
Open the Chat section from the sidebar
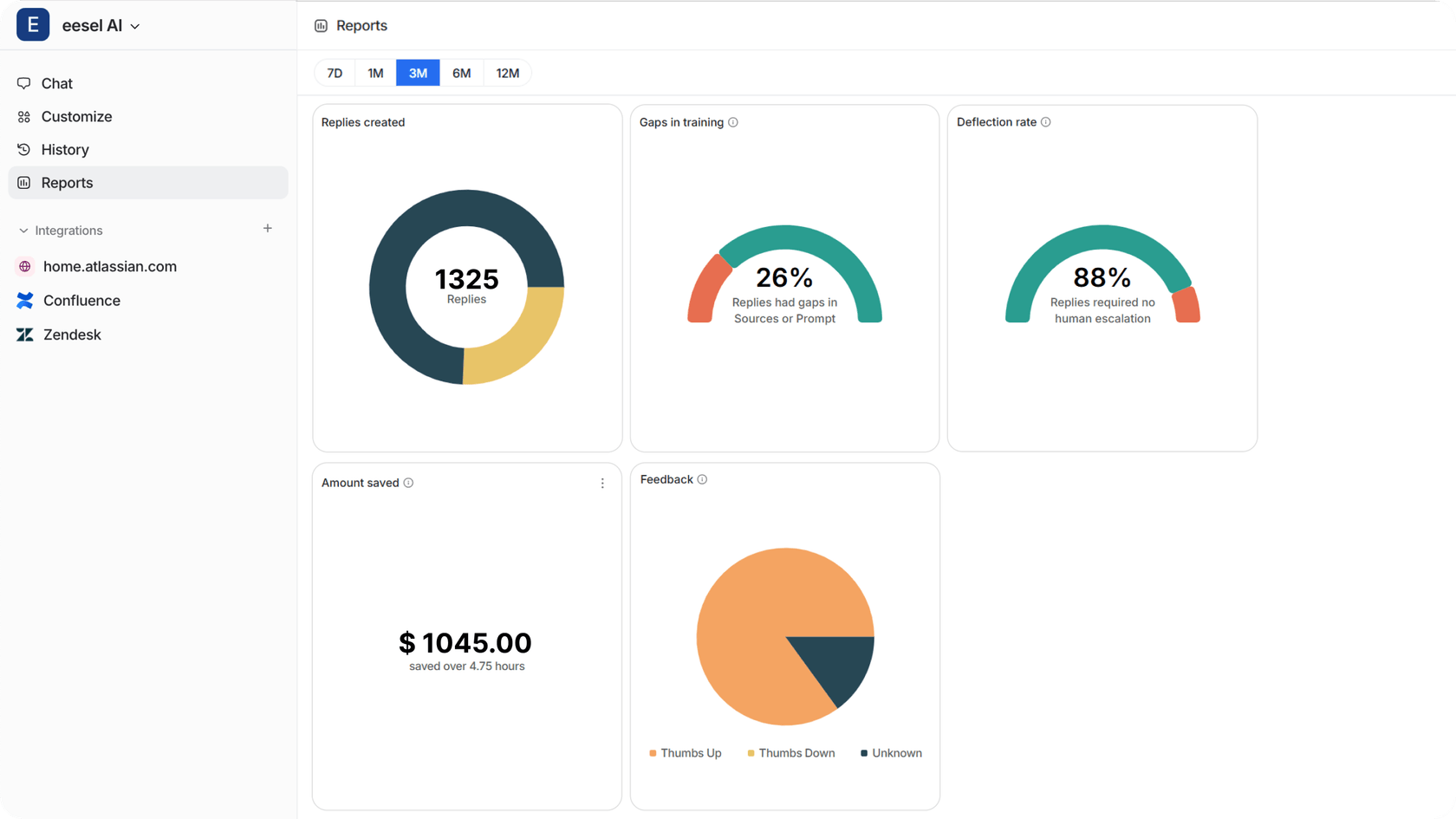pos(56,83)
